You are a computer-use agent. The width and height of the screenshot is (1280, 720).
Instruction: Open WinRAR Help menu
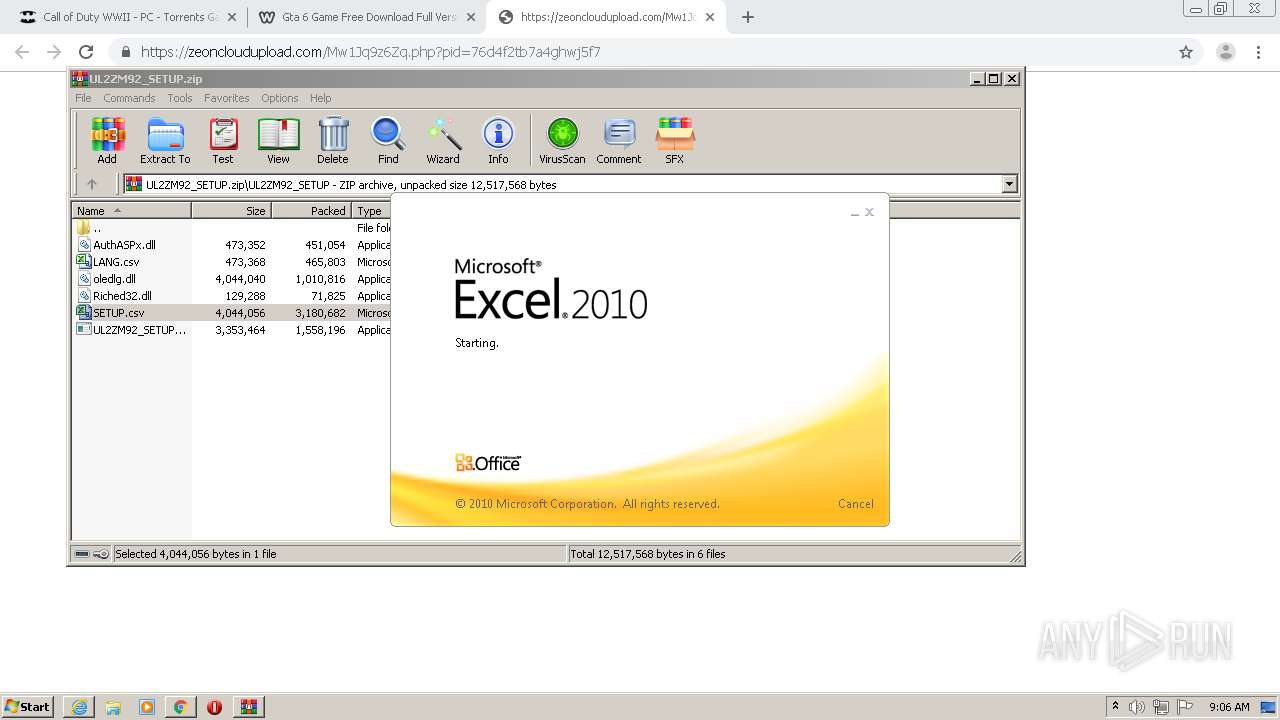click(x=320, y=98)
